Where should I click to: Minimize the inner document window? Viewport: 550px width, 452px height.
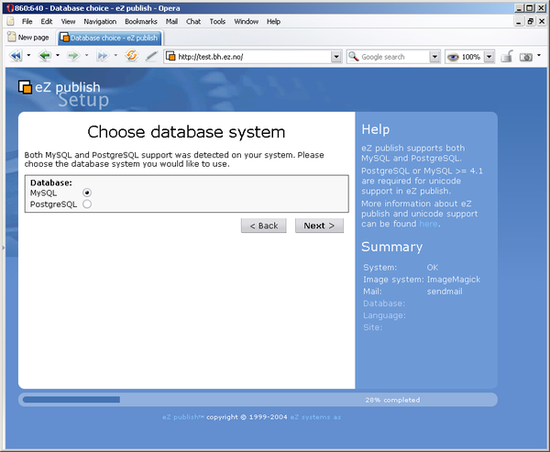pyautogui.click(x=518, y=22)
